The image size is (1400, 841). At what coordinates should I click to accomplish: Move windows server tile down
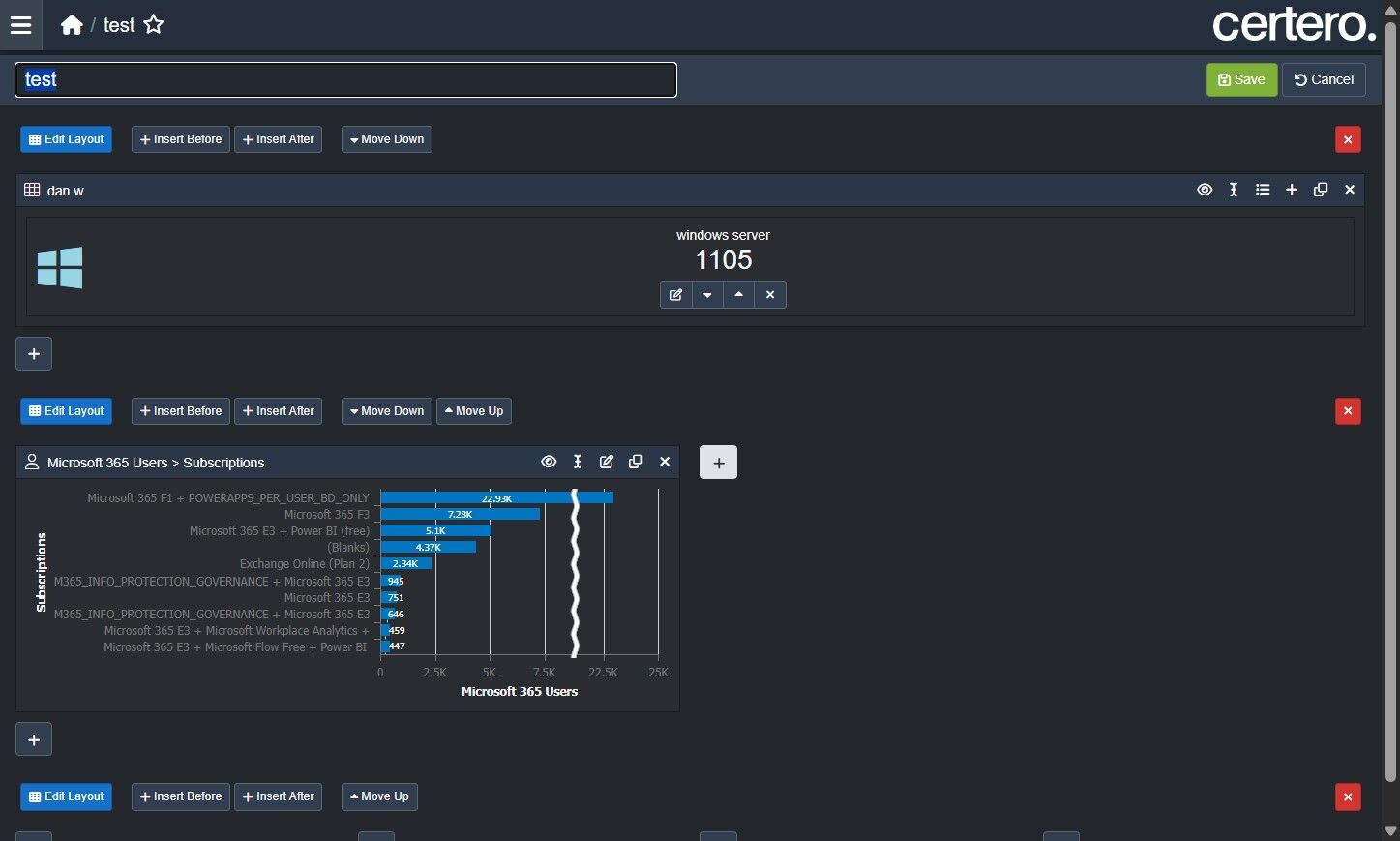click(707, 294)
